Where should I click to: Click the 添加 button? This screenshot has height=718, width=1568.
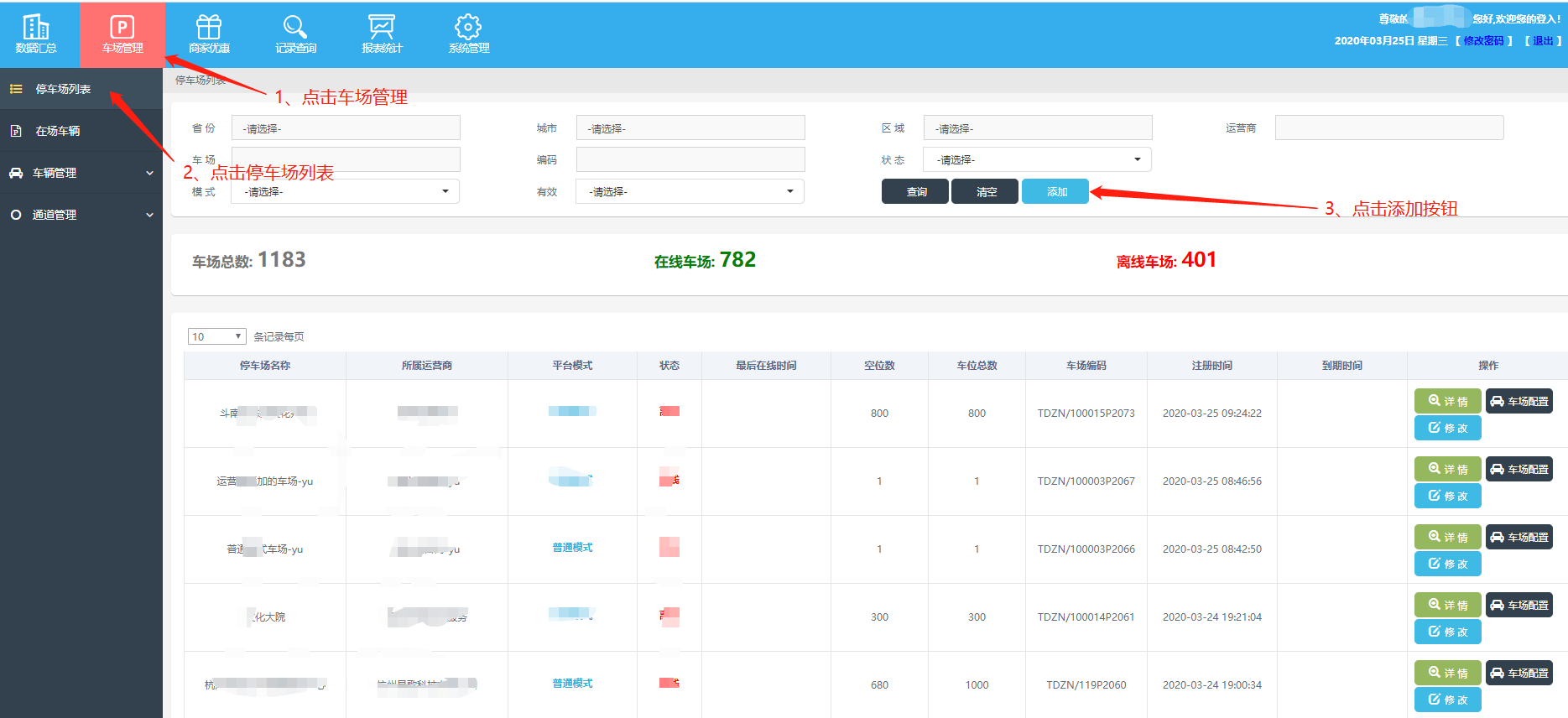[x=1055, y=191]
